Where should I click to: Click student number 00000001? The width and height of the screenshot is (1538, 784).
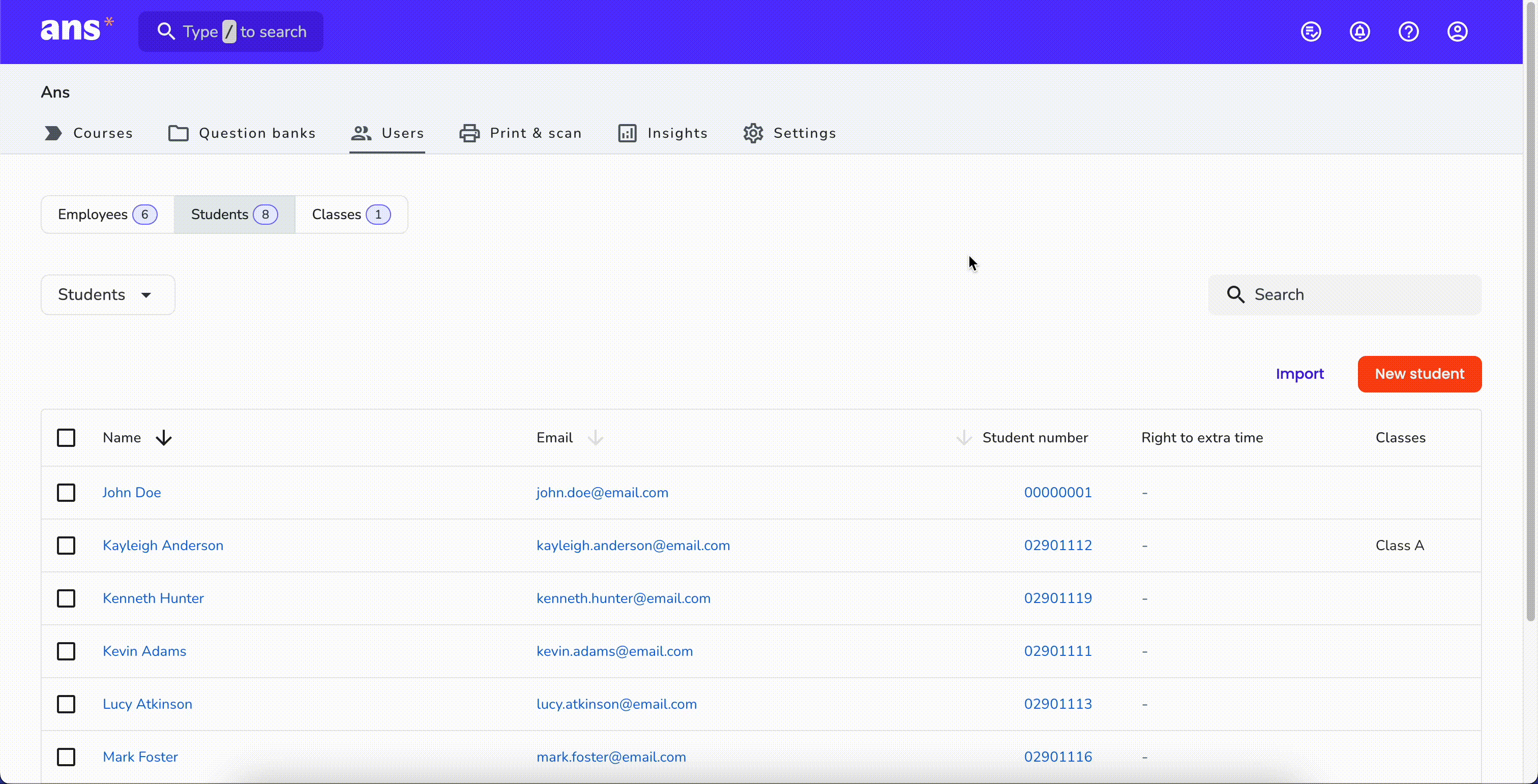tap(1058, 493)
